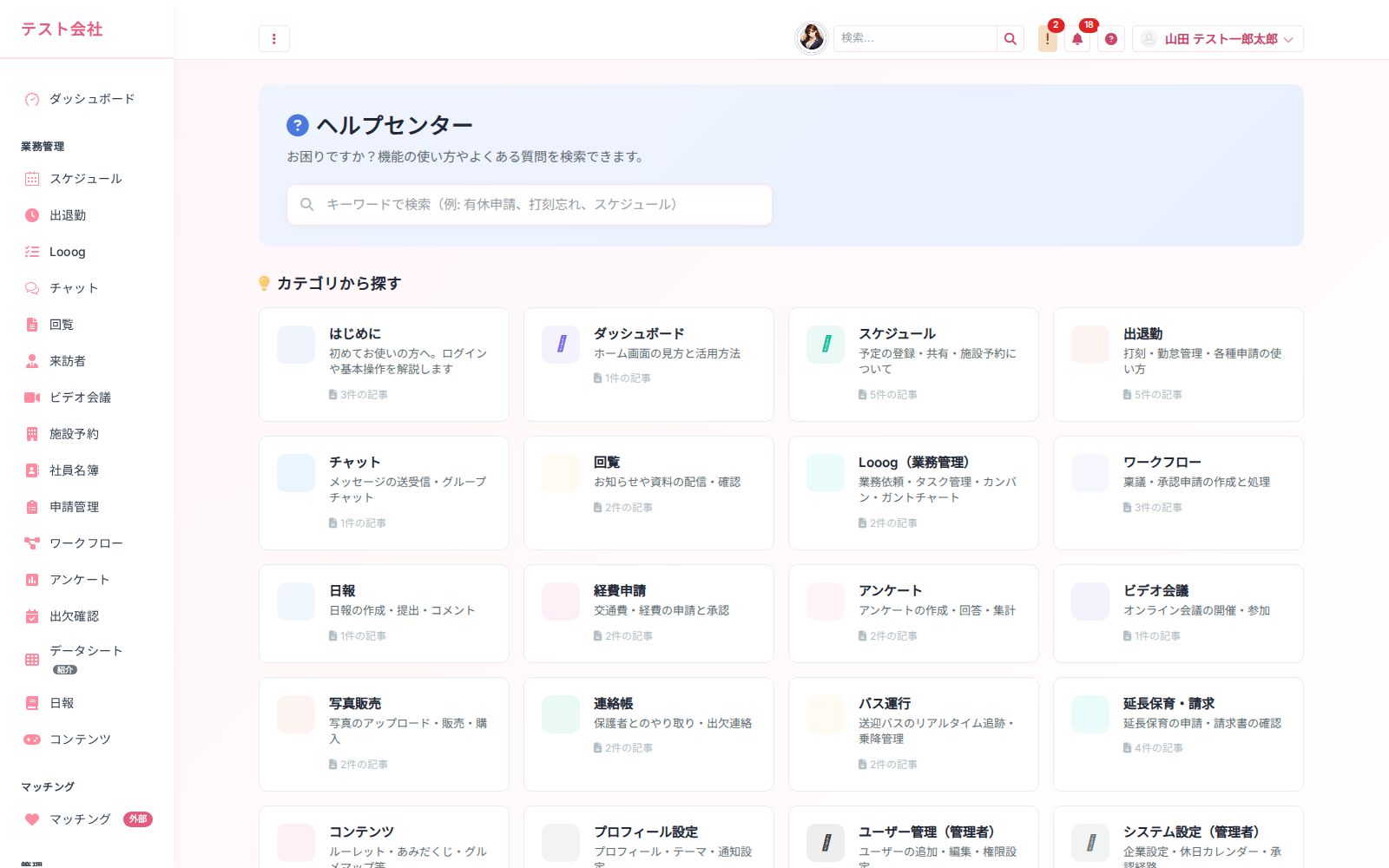Click the 出退勤 clock icon in the sidebar
The height and width of the screenshot is (868, 1389).
[32, 215]
